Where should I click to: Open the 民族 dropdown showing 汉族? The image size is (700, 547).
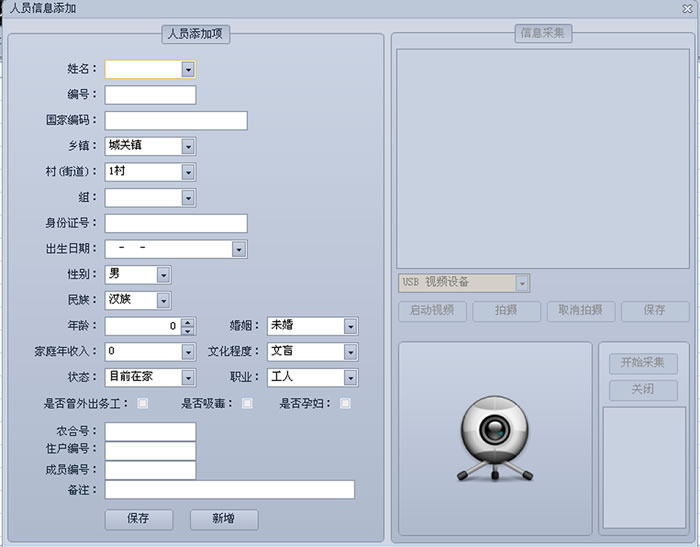point(163,300)
